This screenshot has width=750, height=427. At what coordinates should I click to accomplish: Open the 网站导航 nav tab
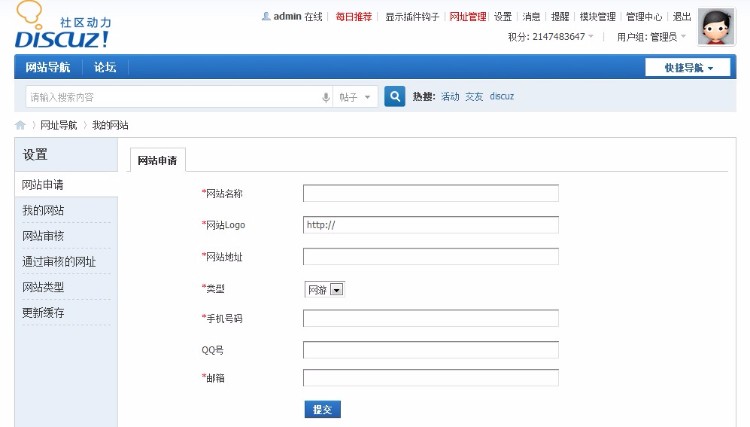pyautogui.click(x=48, y=67)
